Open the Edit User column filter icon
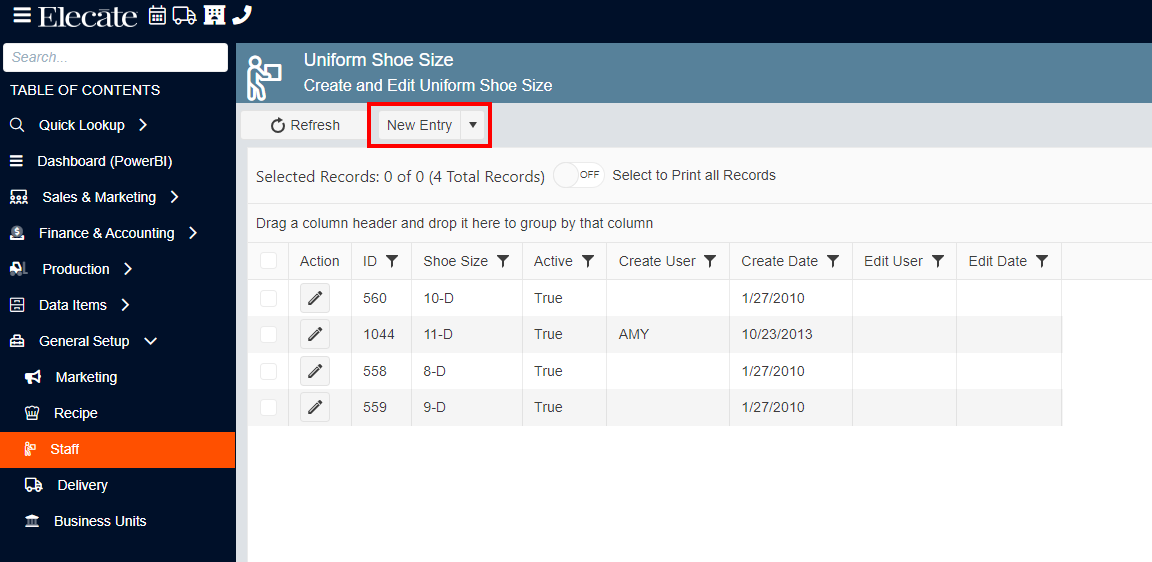 937,261
